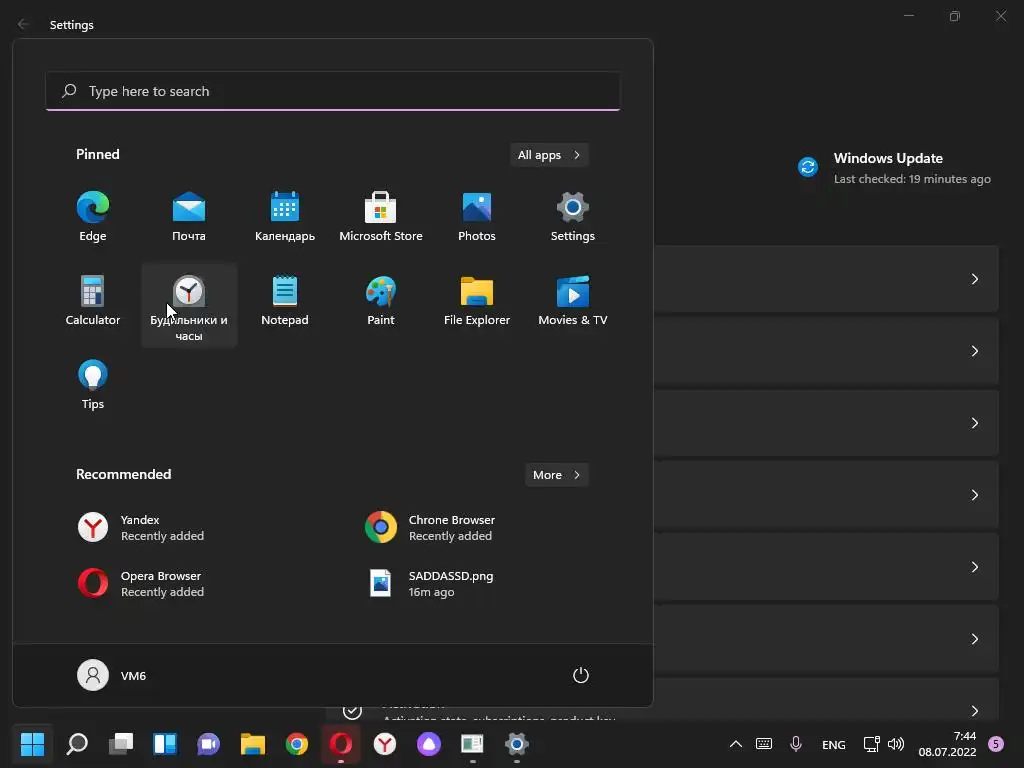Open the volume tray icon
Viewport: 1024px width, 768px height.
[896, 744]
